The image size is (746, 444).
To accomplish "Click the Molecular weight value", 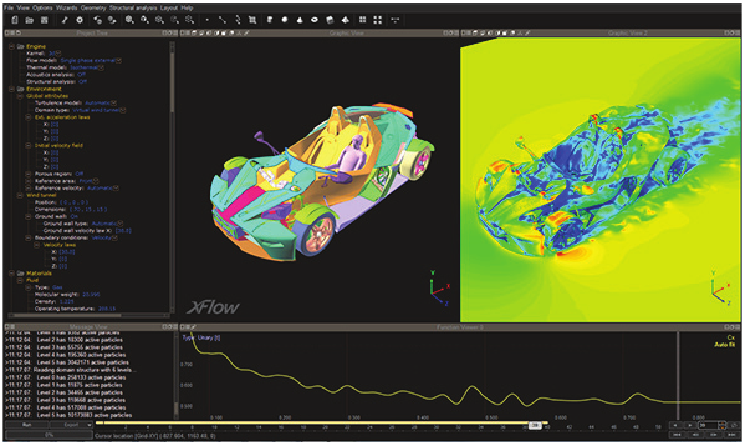I will pos(90,295).
